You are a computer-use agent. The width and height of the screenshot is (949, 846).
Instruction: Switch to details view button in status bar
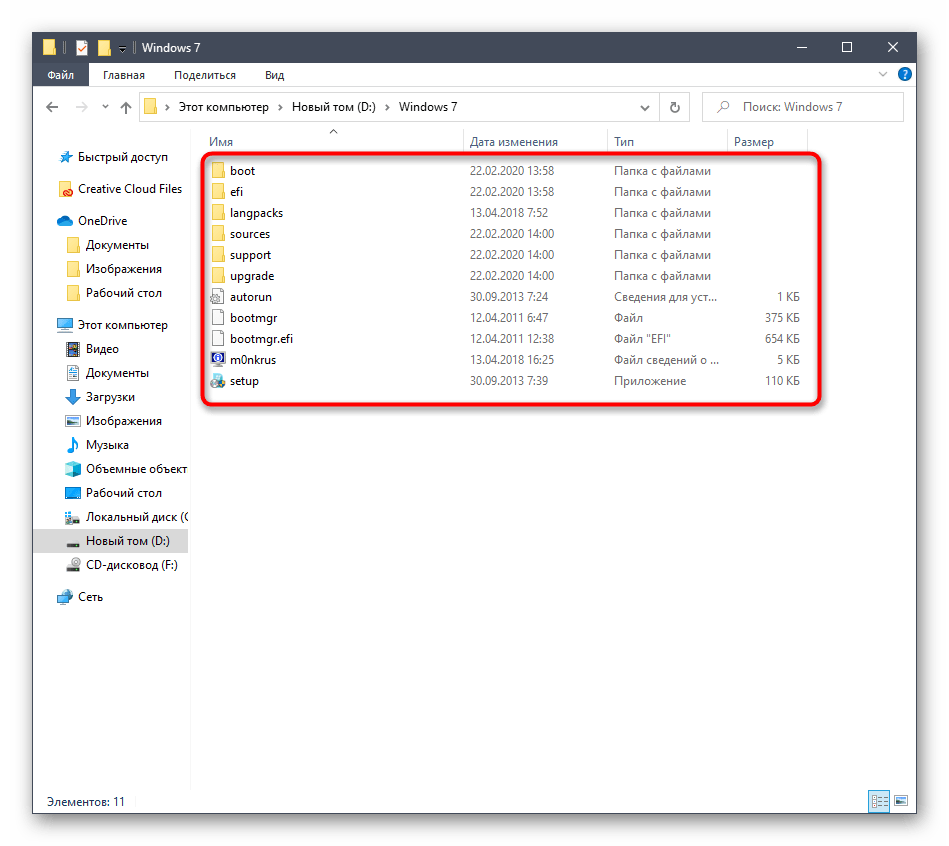[x=879, y=801]
